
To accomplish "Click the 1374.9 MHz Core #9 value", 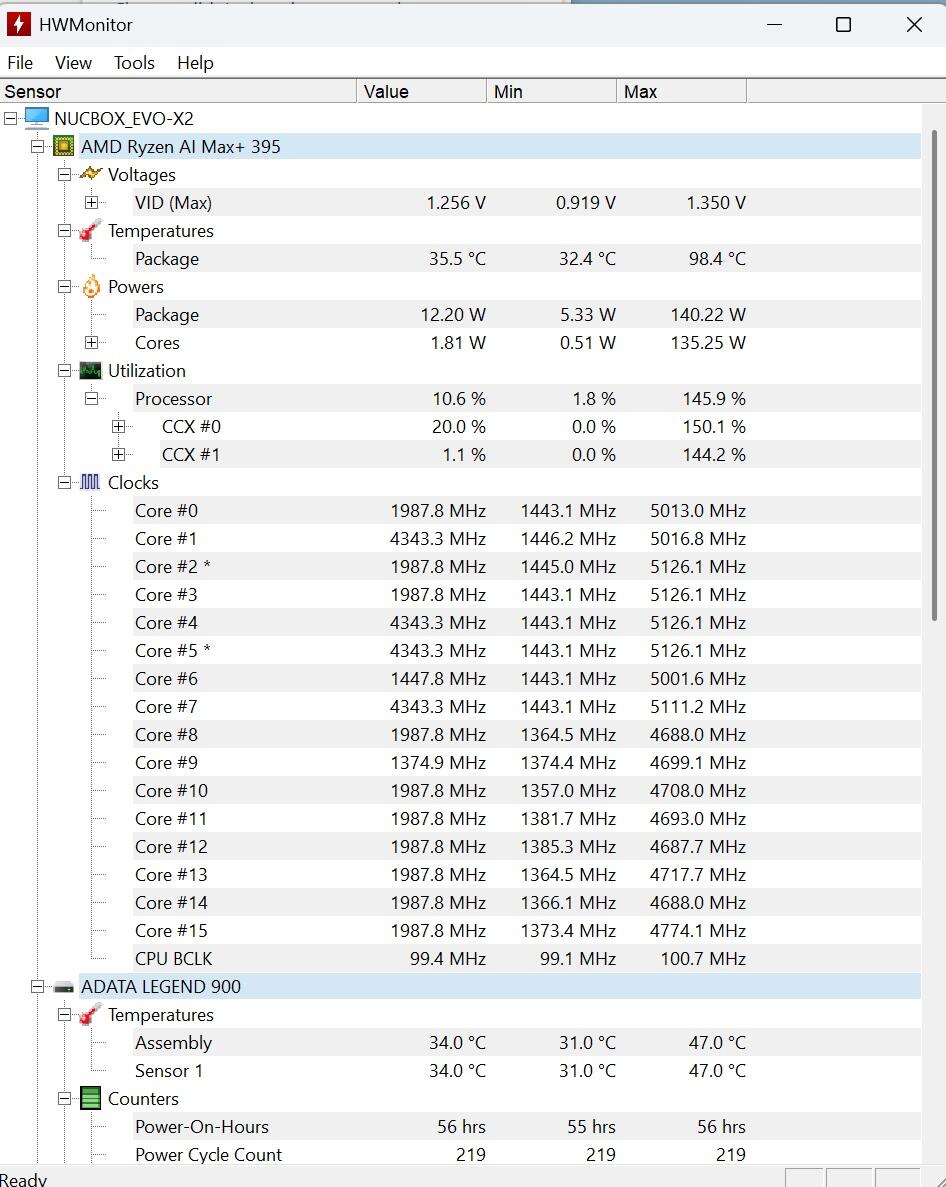I will (x=438, y=762).
